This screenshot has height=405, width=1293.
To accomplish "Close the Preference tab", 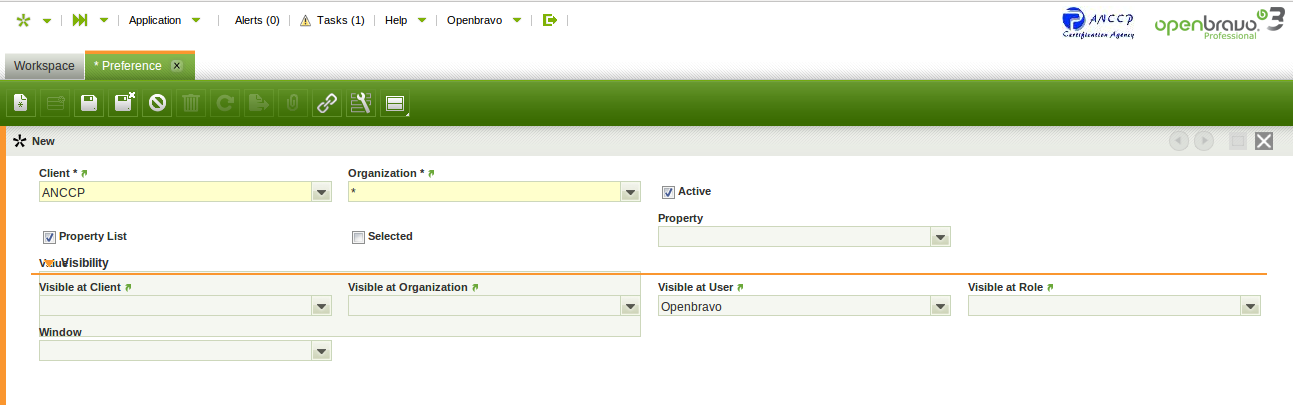I will 177,66.
